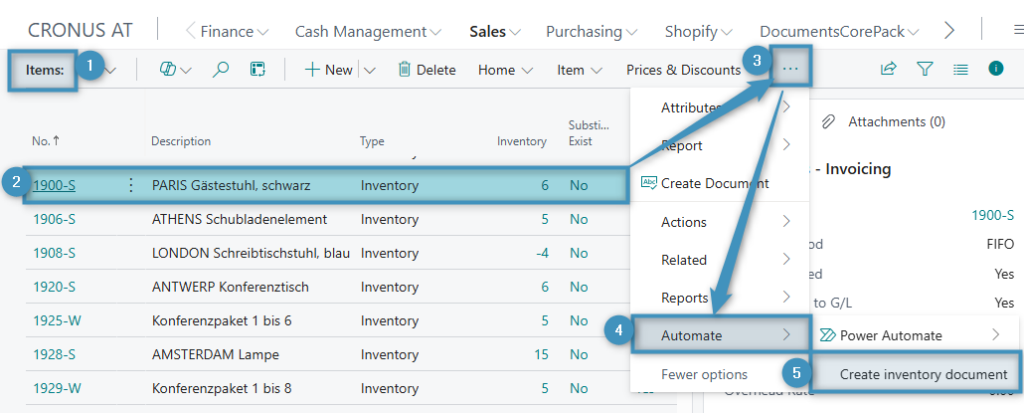Open the Related submenu
The height and width of the screenshot is (413, 1024).
720,260
